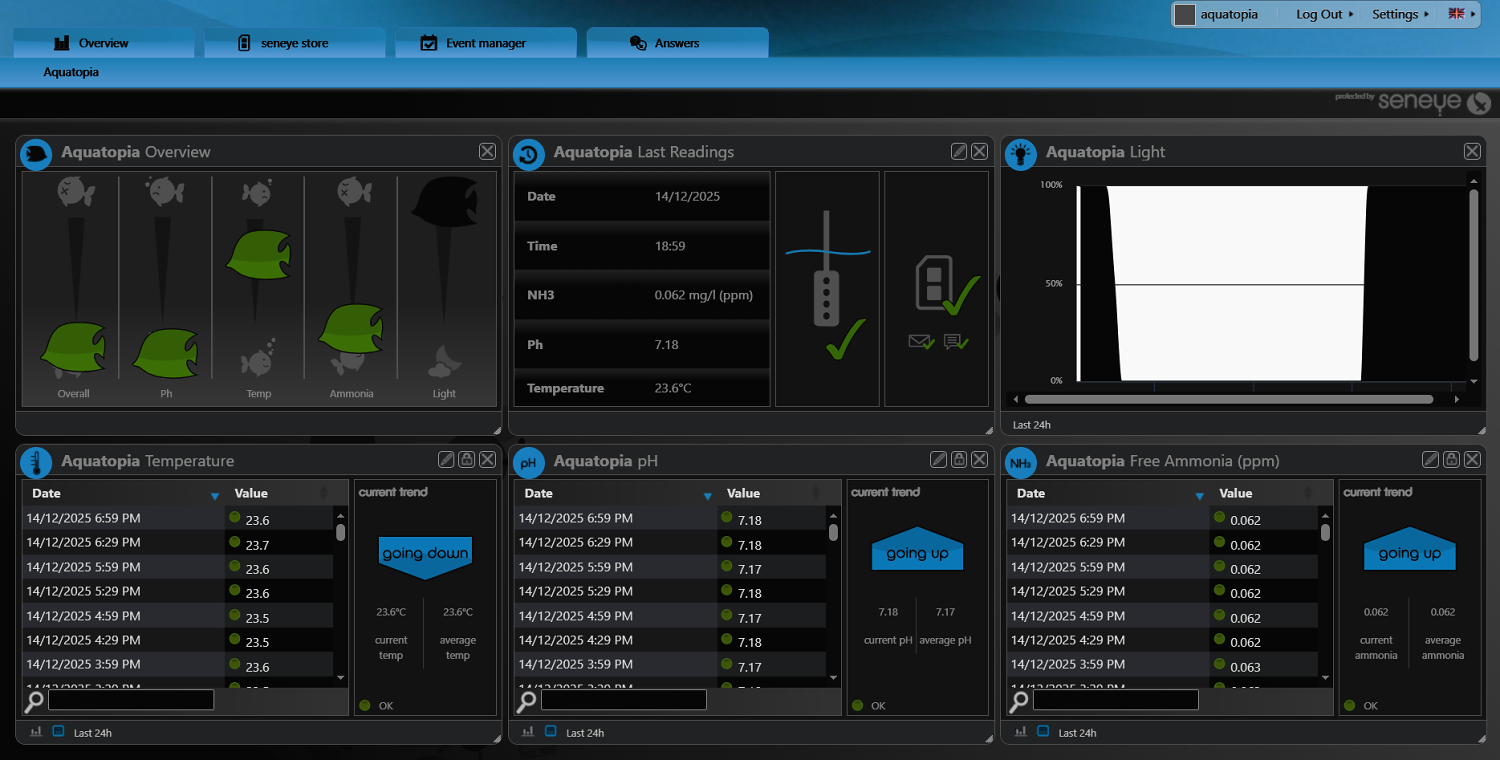Click the Light graph horizontal scrollbar
Screen dimensions: 1500x760
(1230, 399)
